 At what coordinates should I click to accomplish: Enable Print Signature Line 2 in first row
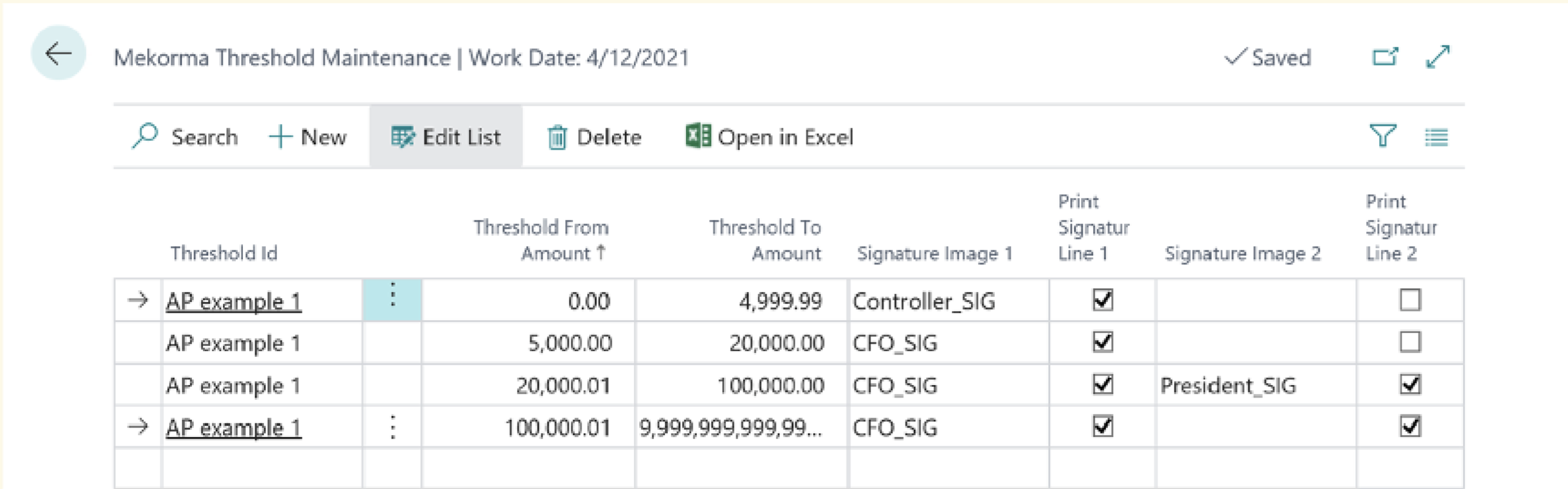tap(1410, 300)
